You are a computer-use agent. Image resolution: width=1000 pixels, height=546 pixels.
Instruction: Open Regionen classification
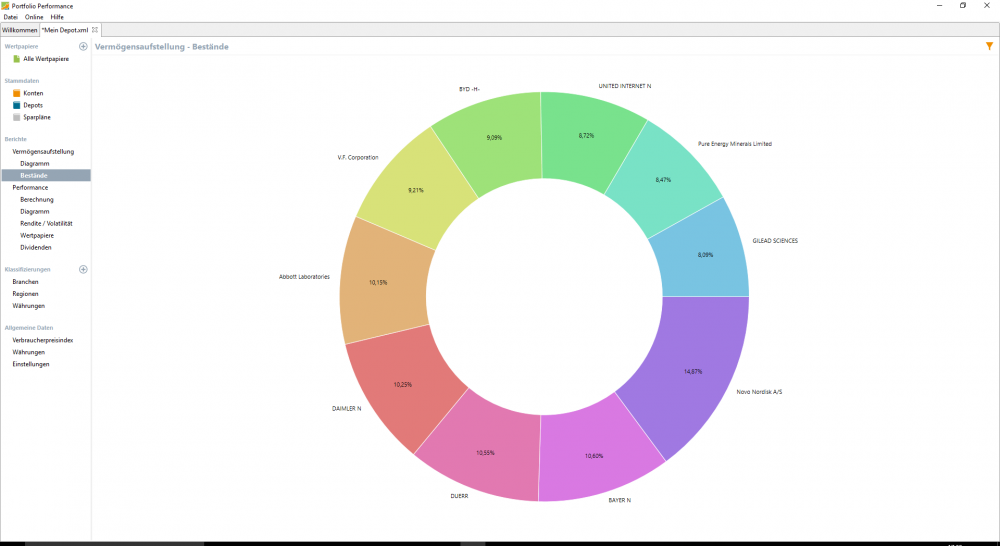26,294
